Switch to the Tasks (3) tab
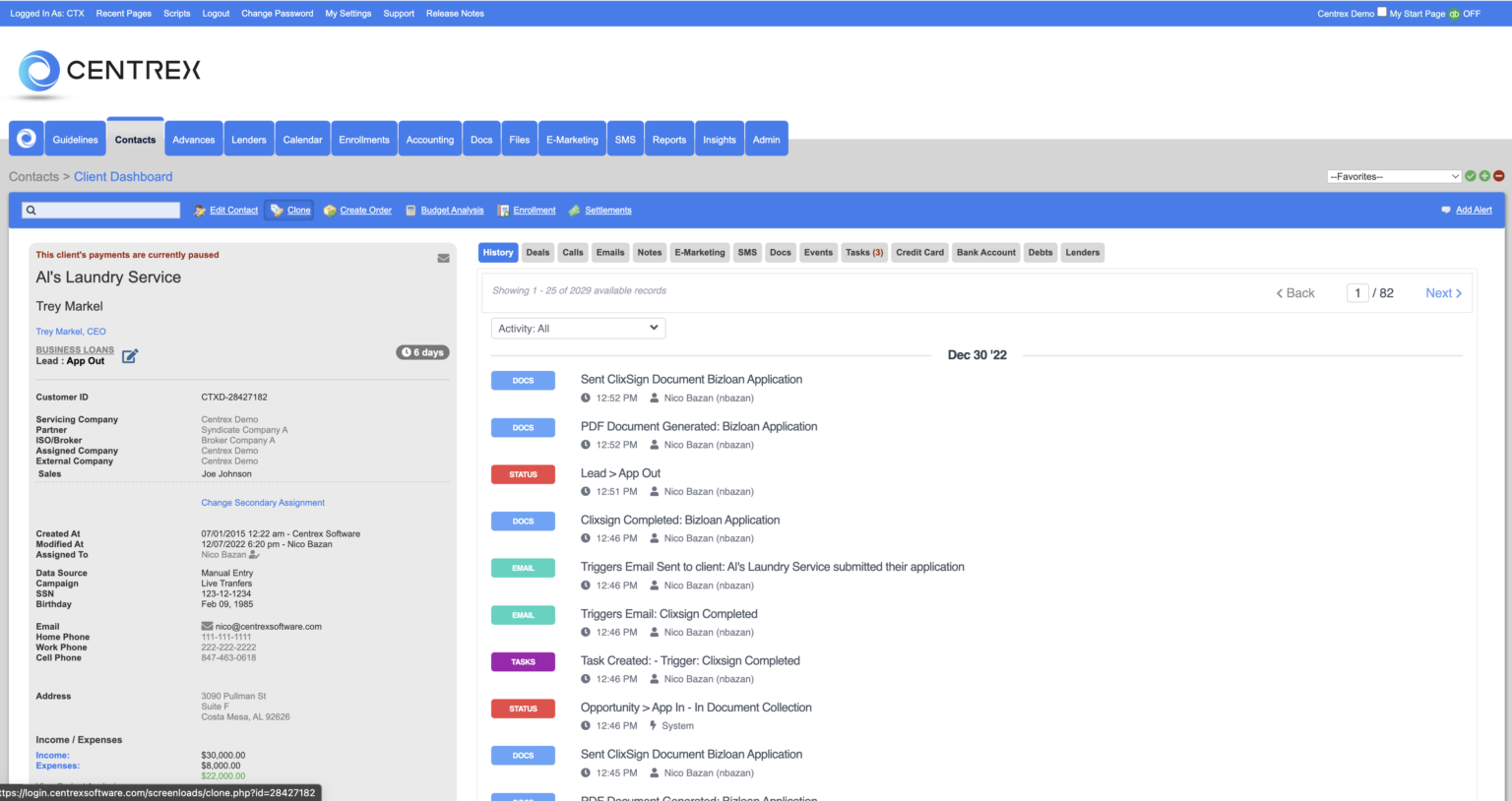The width and height of the screenshot is (1512, 801). point(863,252)
